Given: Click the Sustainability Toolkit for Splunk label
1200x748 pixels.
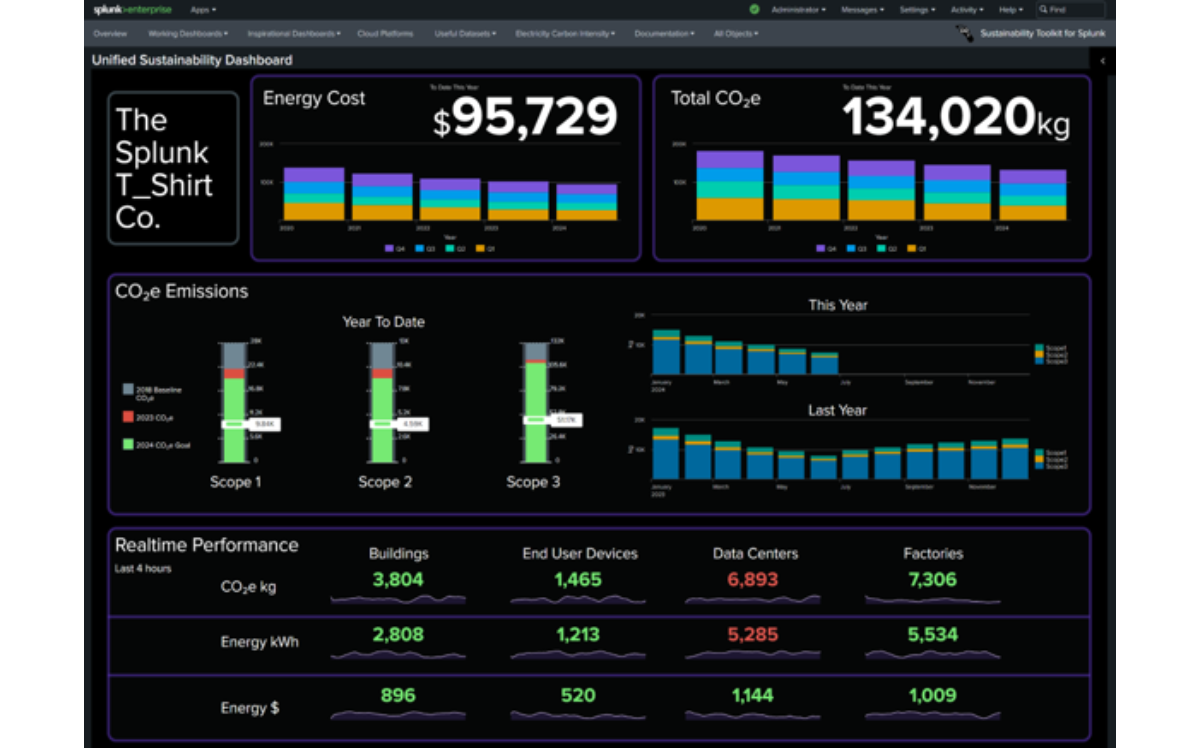Looking at the screenshot, I should (1042, 33).
